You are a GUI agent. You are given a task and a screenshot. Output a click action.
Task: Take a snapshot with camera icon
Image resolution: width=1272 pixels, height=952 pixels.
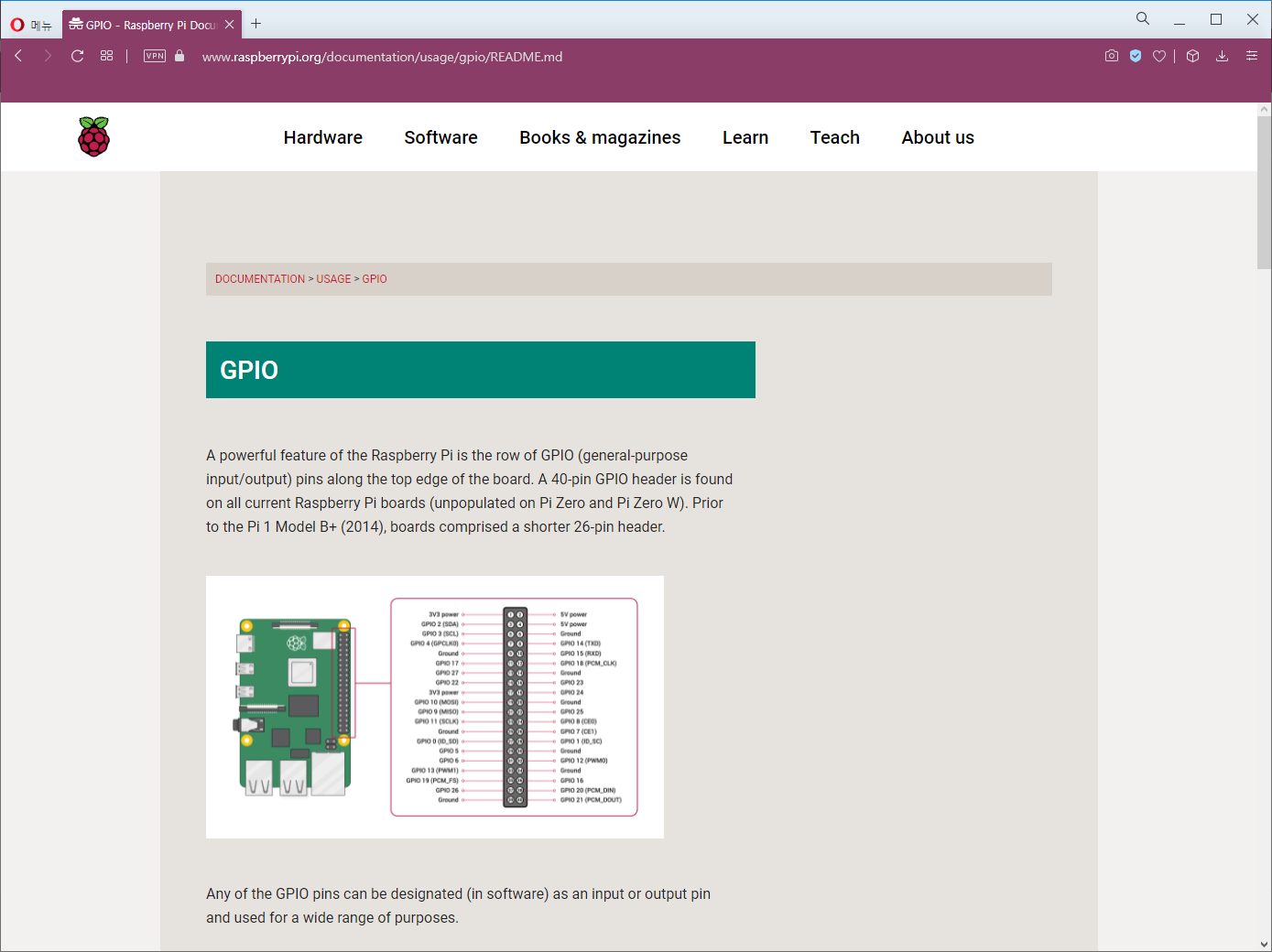tap(1112, 56)
